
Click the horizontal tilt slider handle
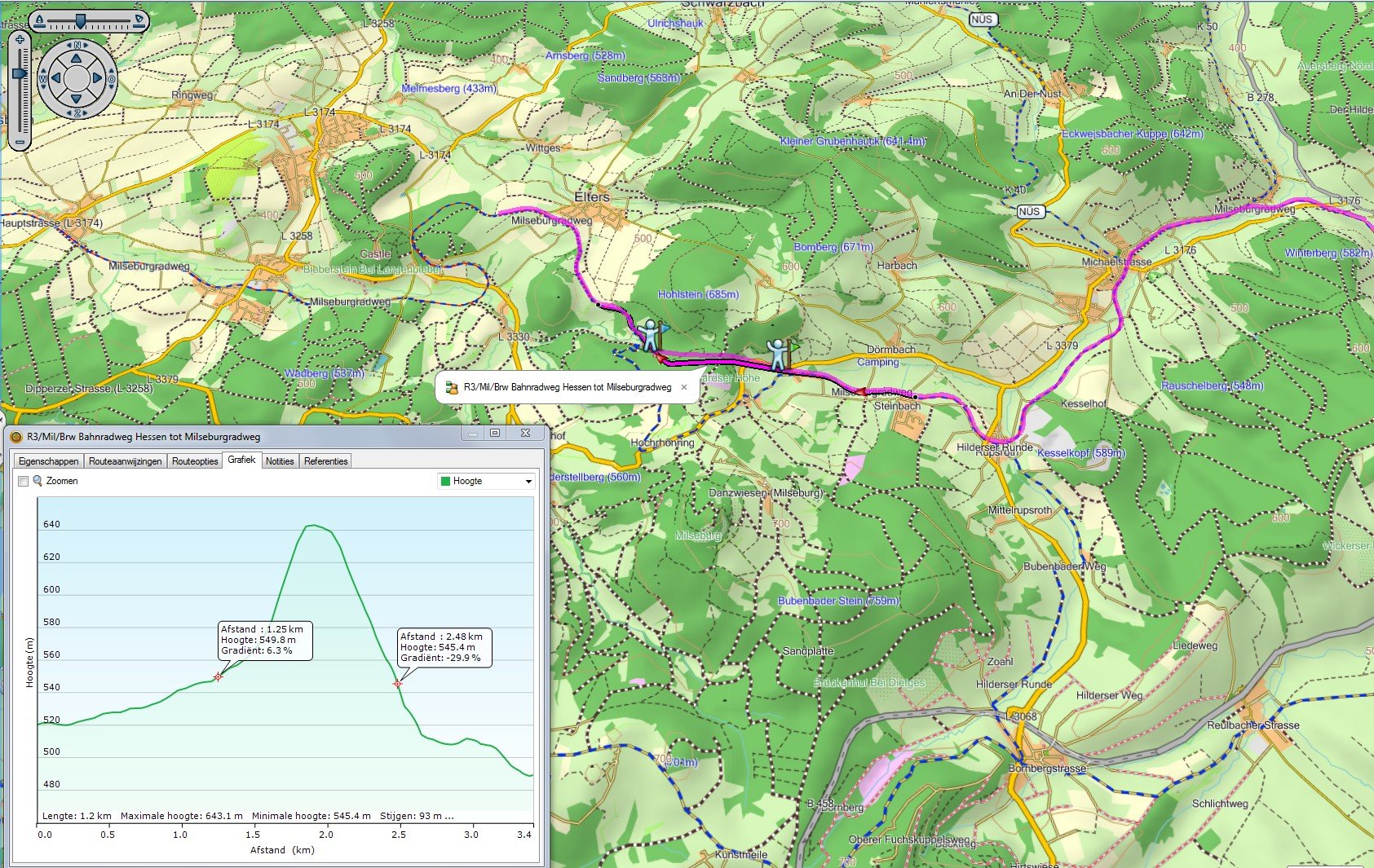(x=80, y=20)
